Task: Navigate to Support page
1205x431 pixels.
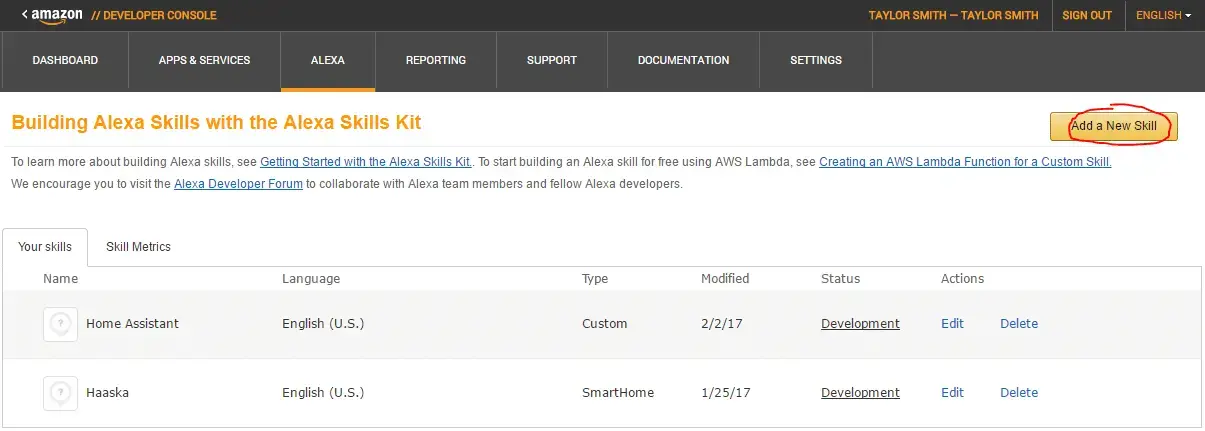Action: coord(552,60)
